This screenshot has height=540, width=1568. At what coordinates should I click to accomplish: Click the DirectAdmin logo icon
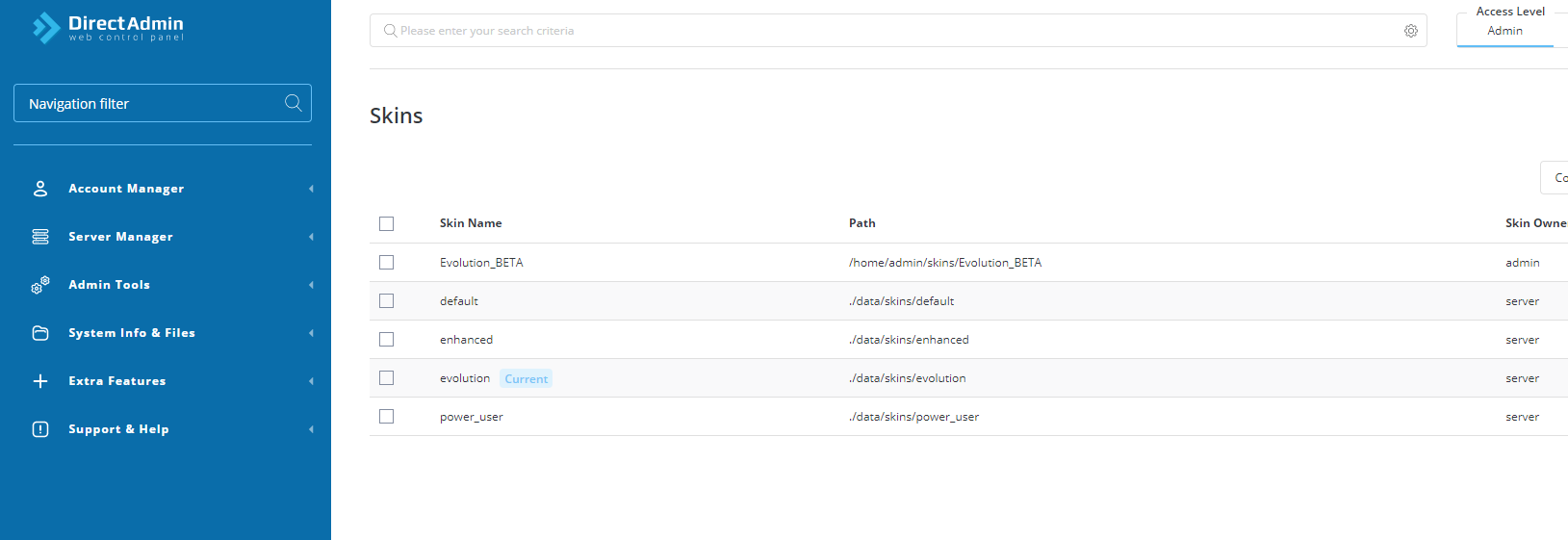46,28
